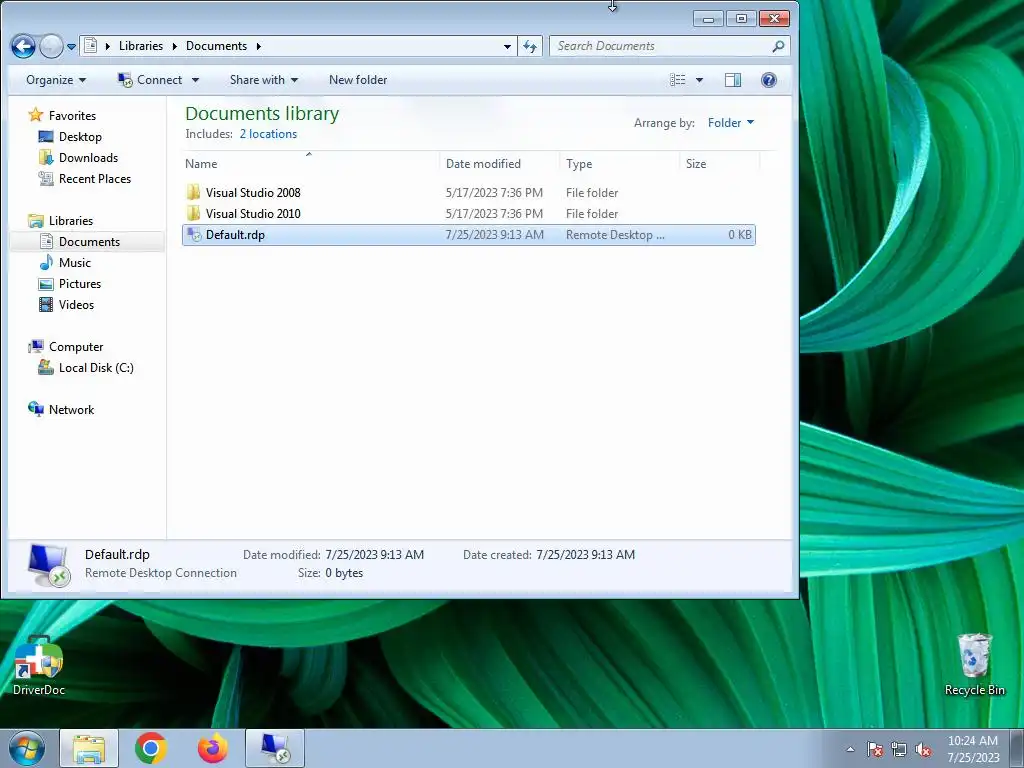Open the Arrange by Folder dropdown
This screenshot has width=1024, height=768.
pos(730,123)
